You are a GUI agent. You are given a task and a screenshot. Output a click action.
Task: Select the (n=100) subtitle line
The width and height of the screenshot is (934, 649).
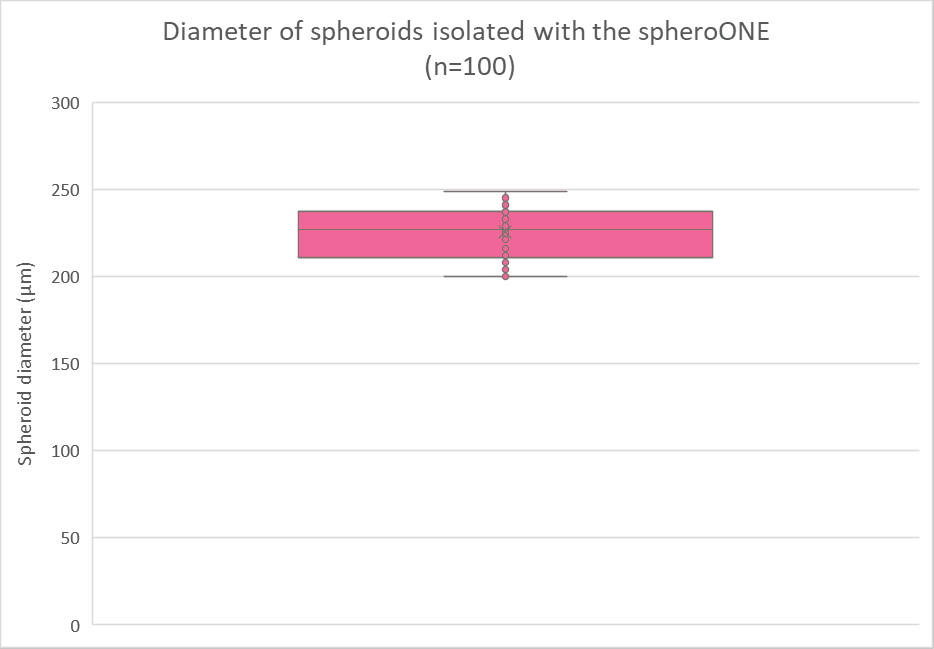coord(466,67)
